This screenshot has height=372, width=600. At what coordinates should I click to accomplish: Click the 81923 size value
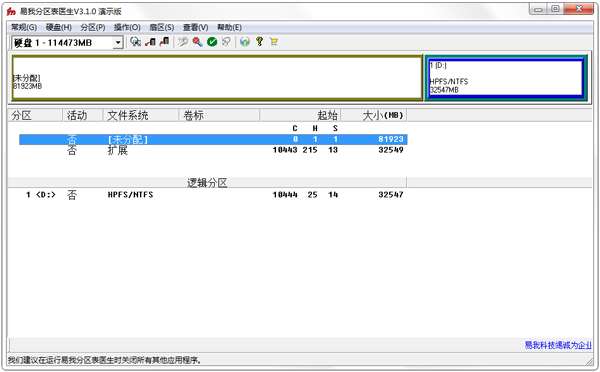(x=391, y=139)
